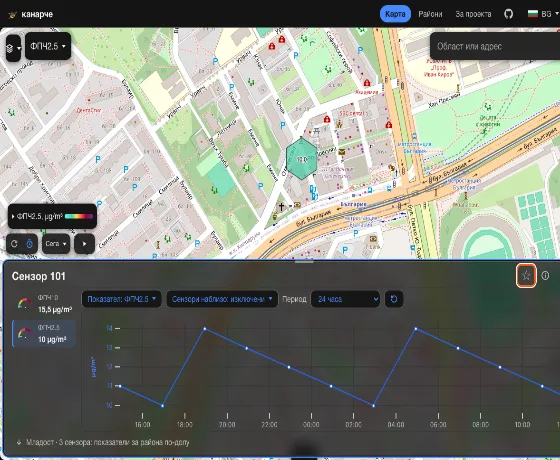Open the Сега time dropdown

[x=56, y=244]
